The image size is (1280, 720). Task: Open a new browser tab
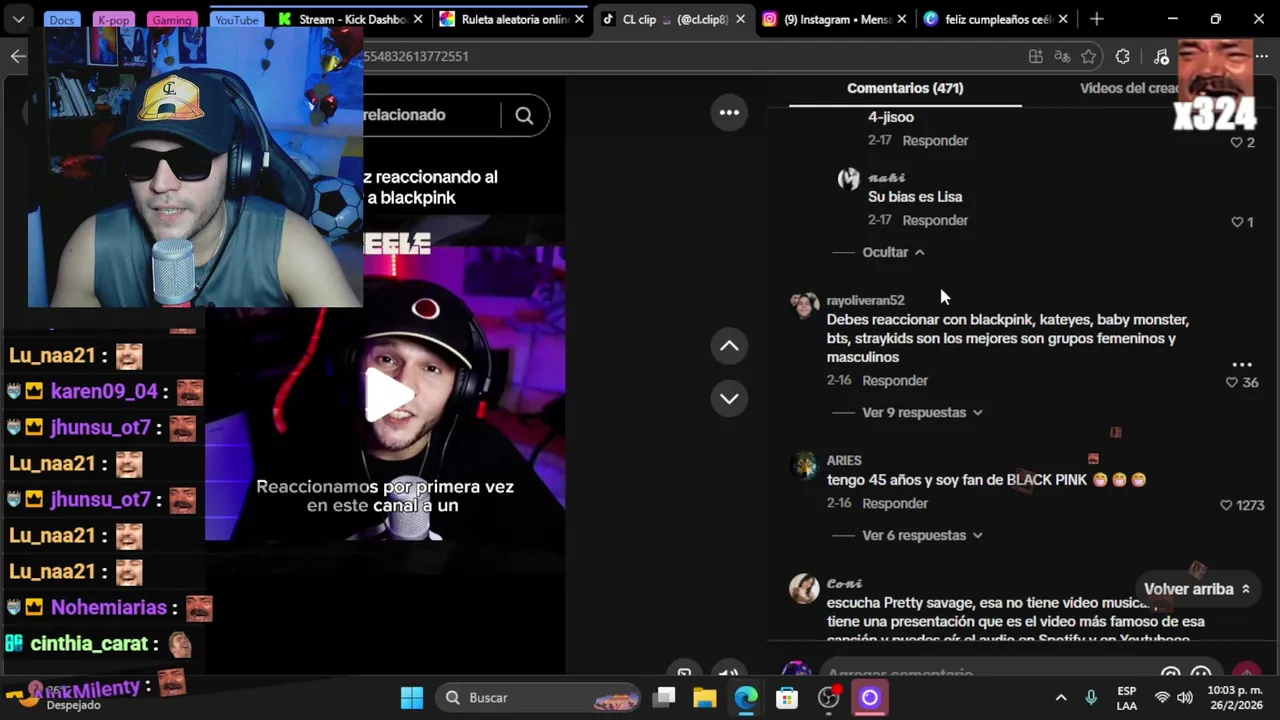click(1097, 19)
